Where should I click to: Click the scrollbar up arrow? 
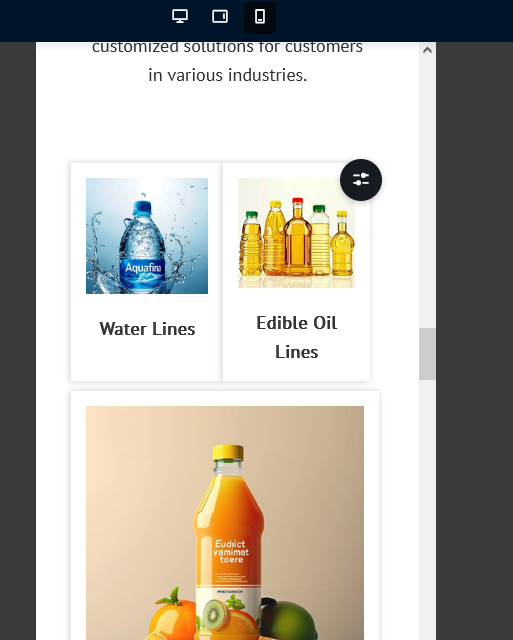(427, 50)
